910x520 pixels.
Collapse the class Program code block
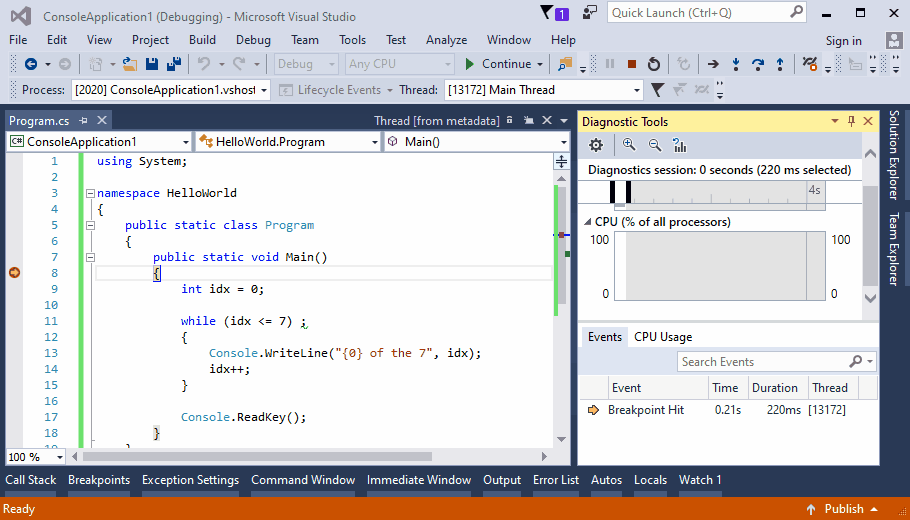pyautogui.click(x=90, y=225)
